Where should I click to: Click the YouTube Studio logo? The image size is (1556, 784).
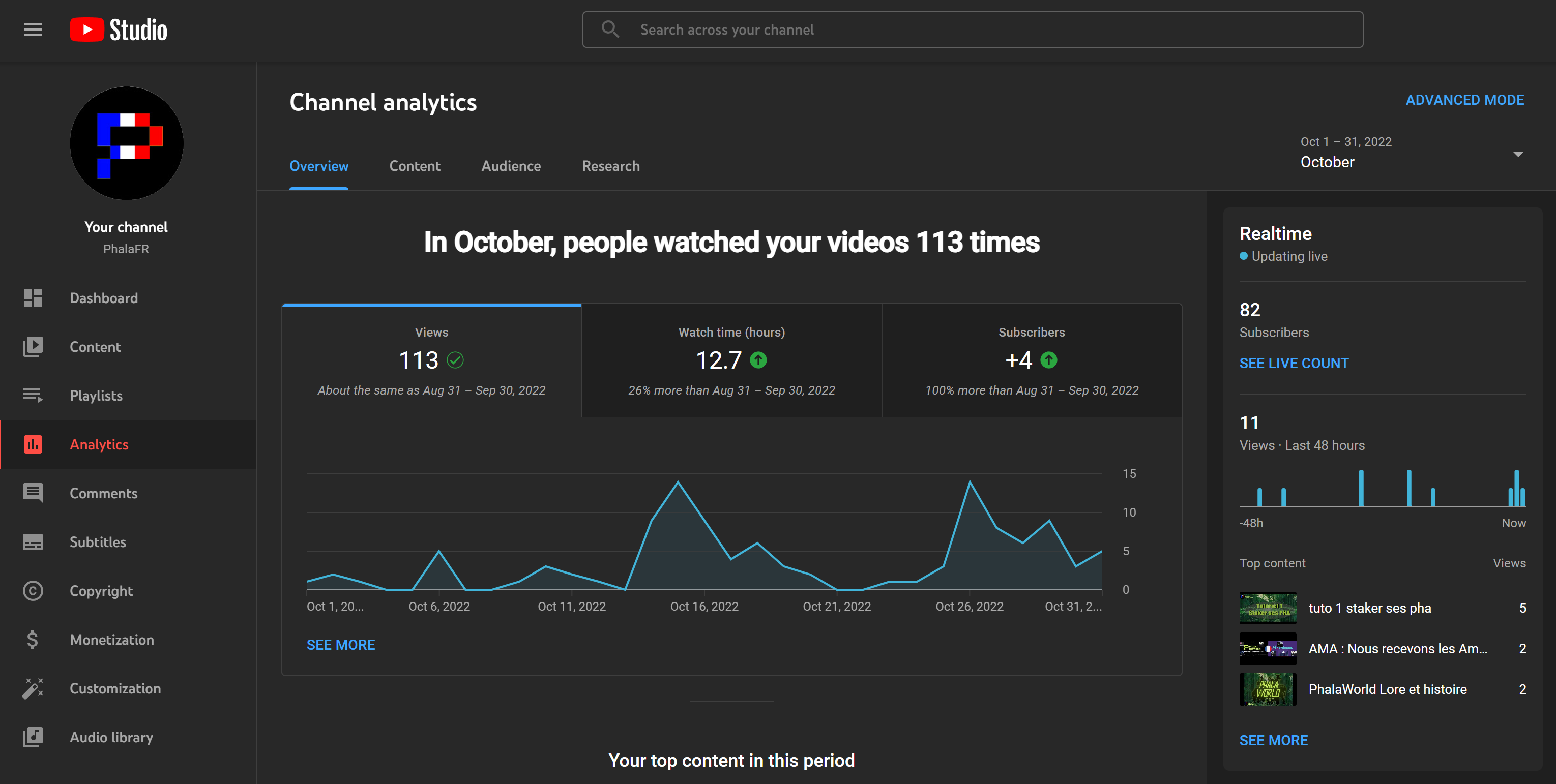point(119,29)
